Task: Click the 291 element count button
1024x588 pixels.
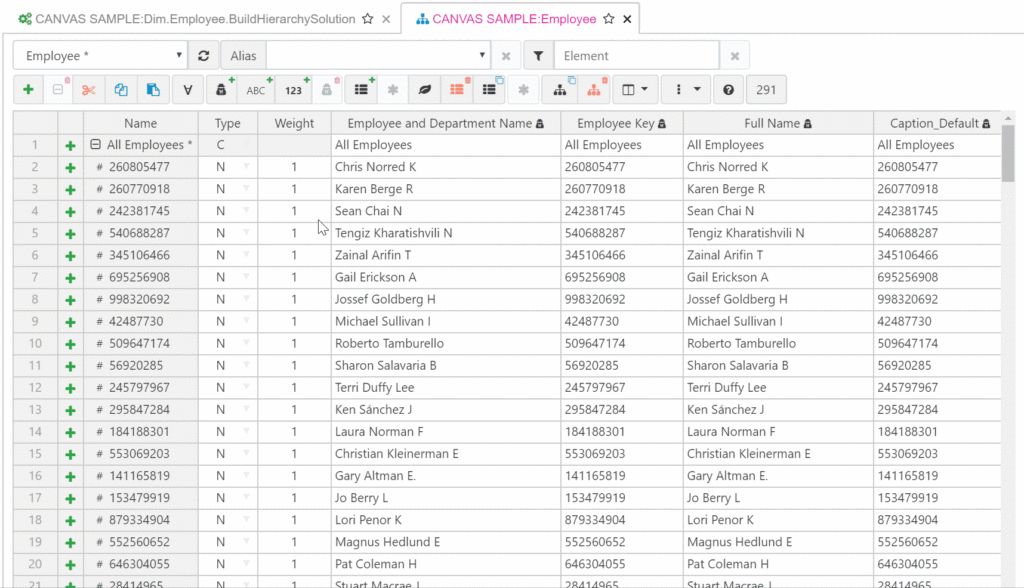Action: 766,90
